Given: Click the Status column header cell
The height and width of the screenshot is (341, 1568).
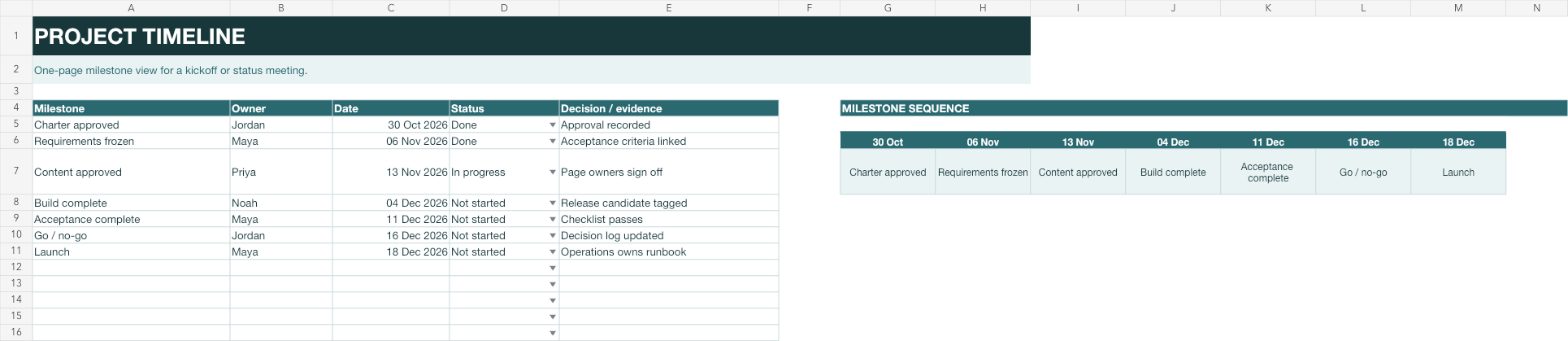Looking at the screenshot, I should click(504, 108).
